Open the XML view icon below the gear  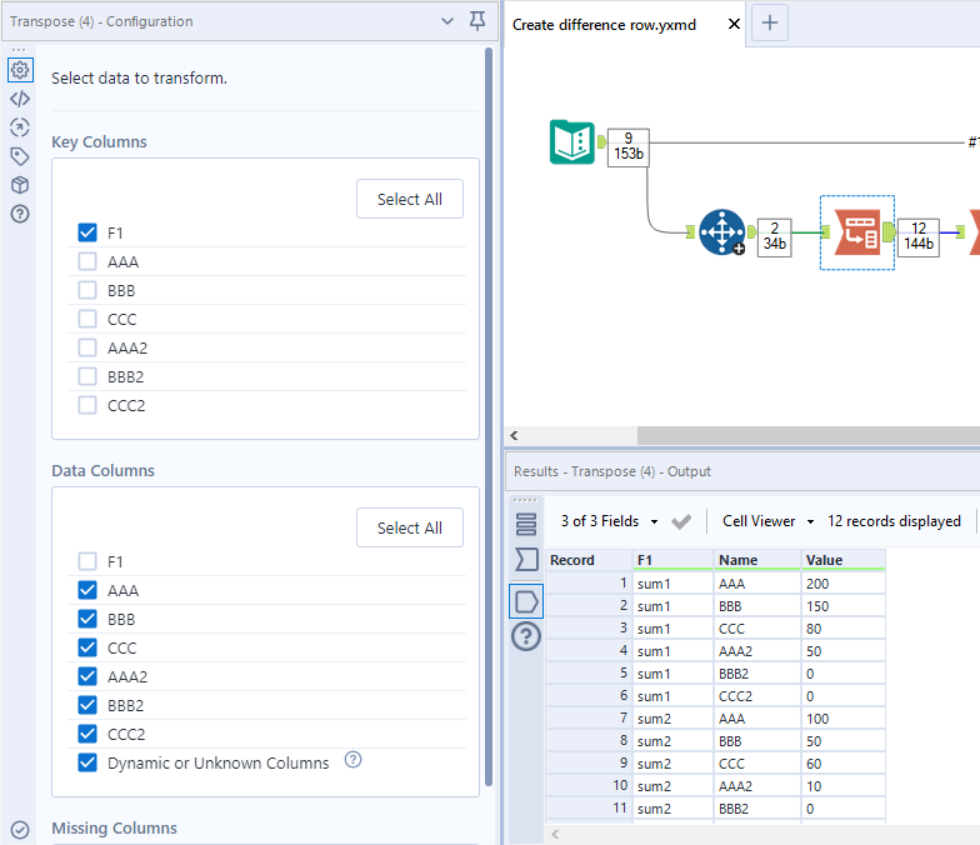(20, 98)
